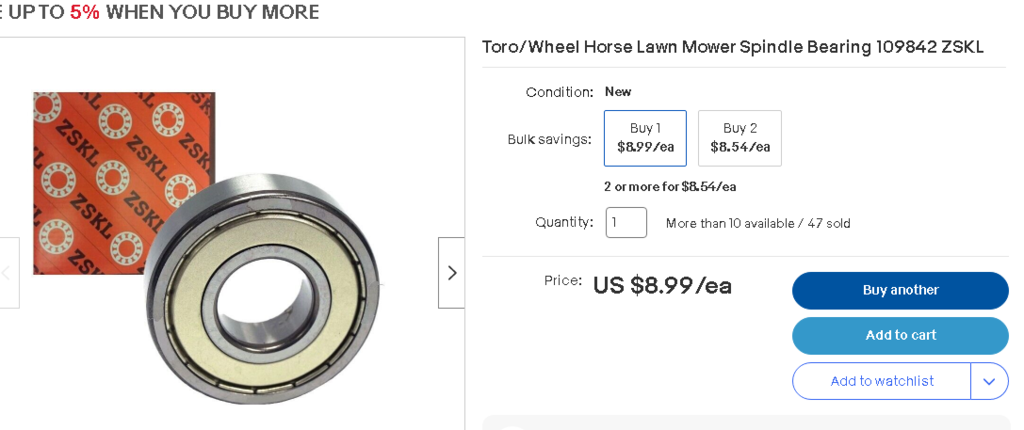This screenshot has width=1024, height=430.
Task: Click Add to watchlist
Action: [881, 381]
